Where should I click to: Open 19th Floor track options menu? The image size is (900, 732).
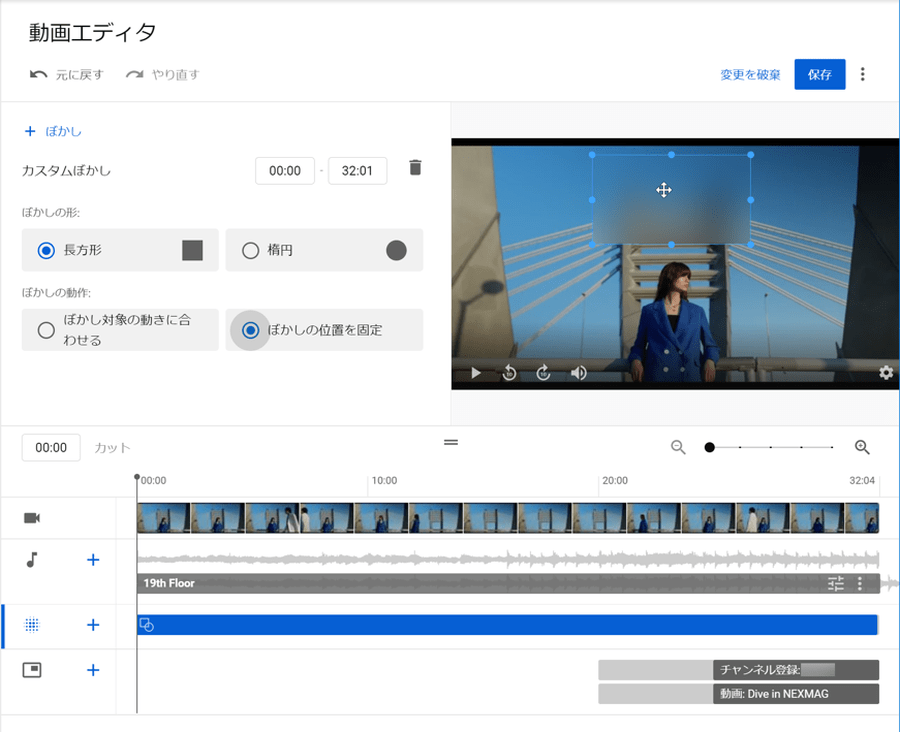tap(860, 583)
